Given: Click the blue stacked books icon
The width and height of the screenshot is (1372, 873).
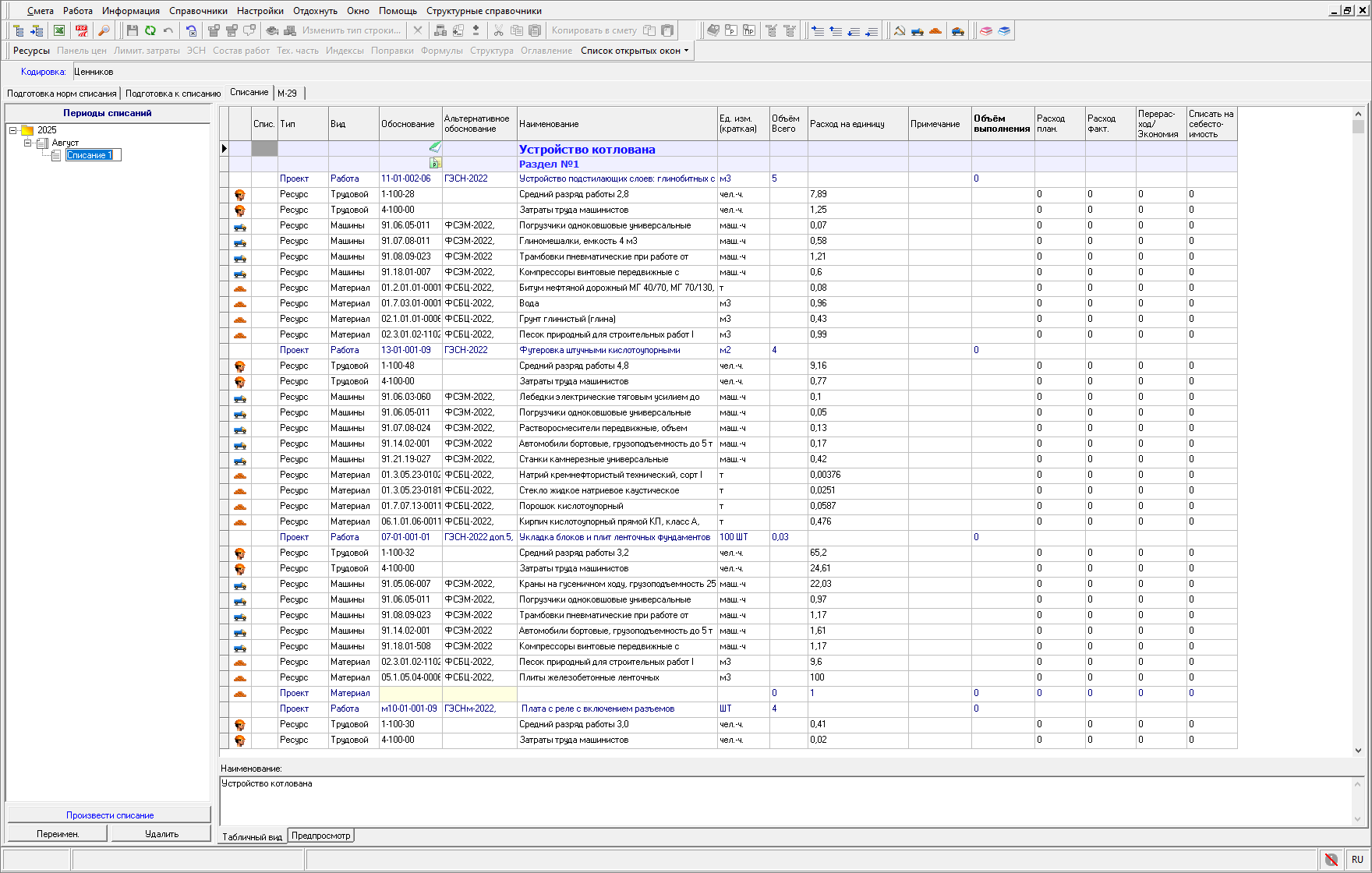Looking at the screenshot, I should pos(1004,30).
